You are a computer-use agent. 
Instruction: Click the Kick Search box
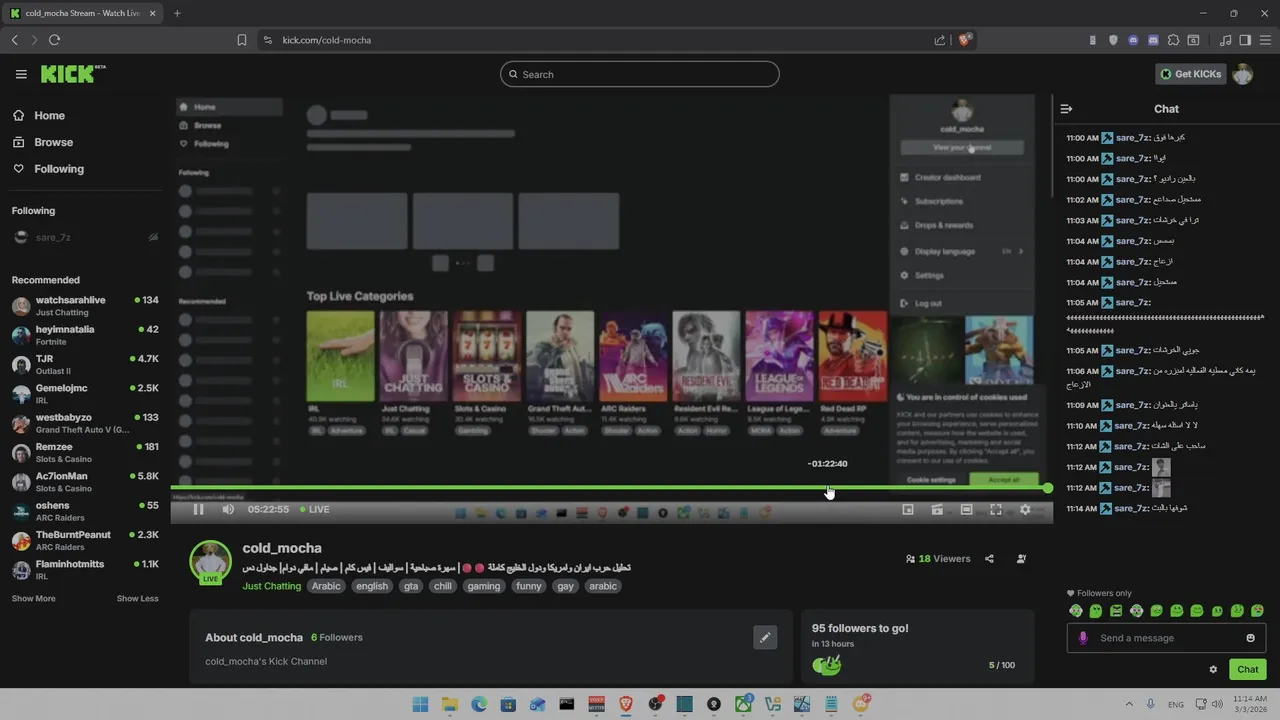pyautogui.click(x=640, y=74)
